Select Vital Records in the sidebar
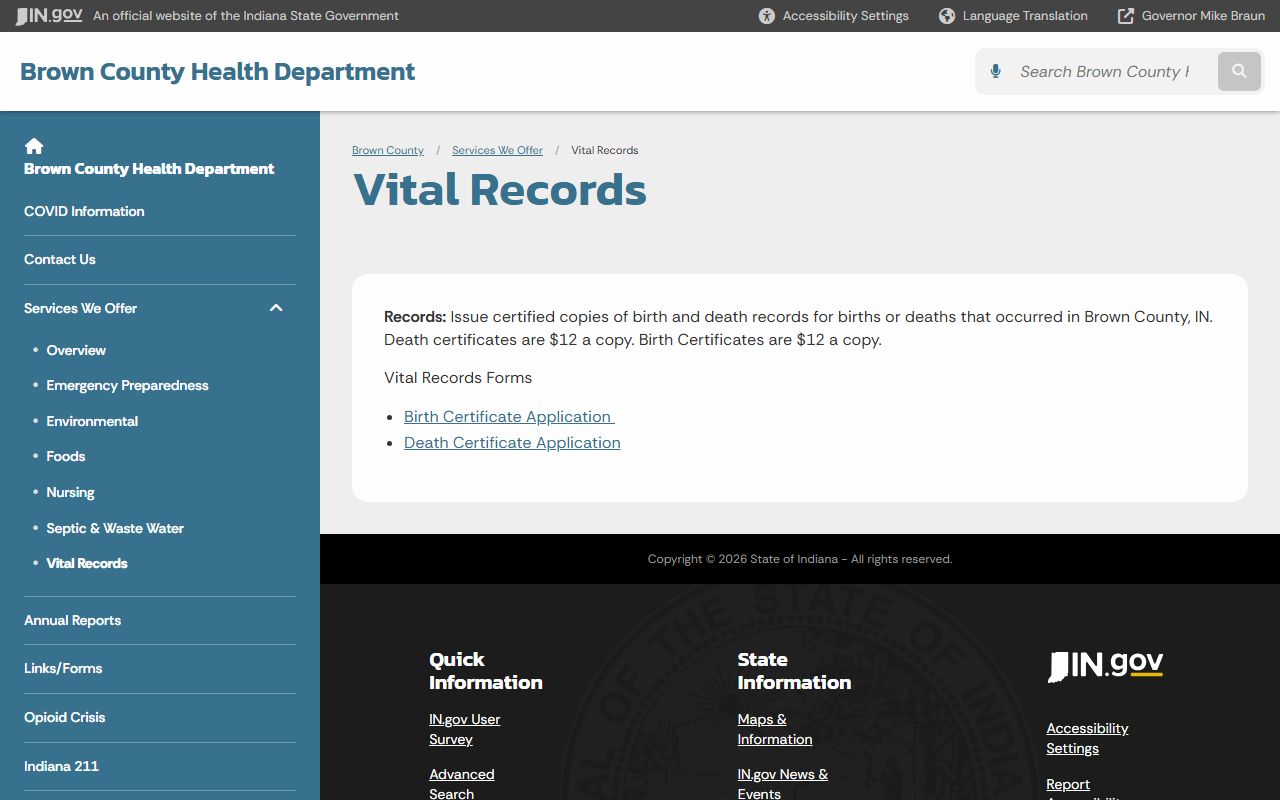 (x=87, y=563)
